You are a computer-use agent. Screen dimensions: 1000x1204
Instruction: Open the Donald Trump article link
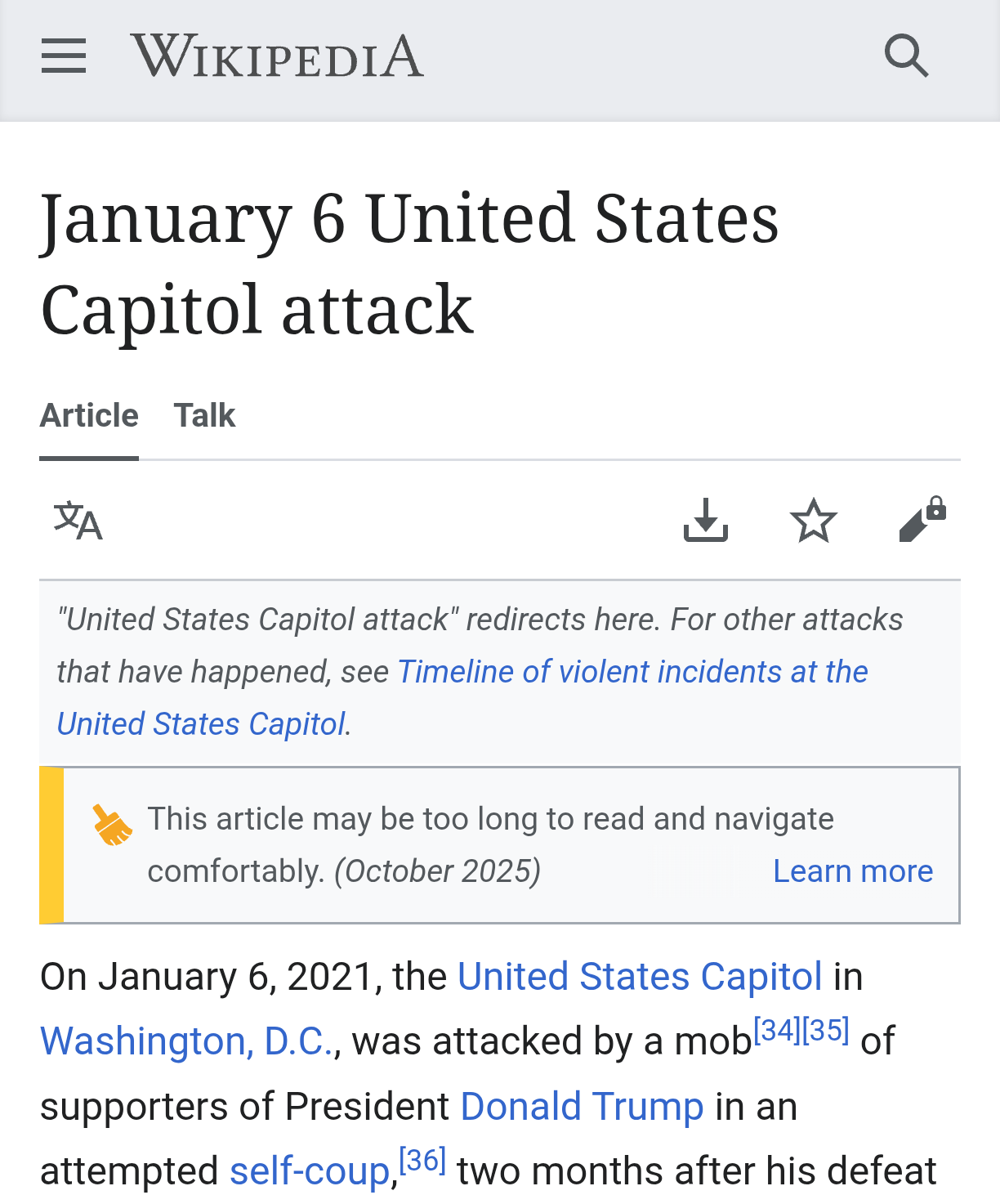tap(582, 1106)
